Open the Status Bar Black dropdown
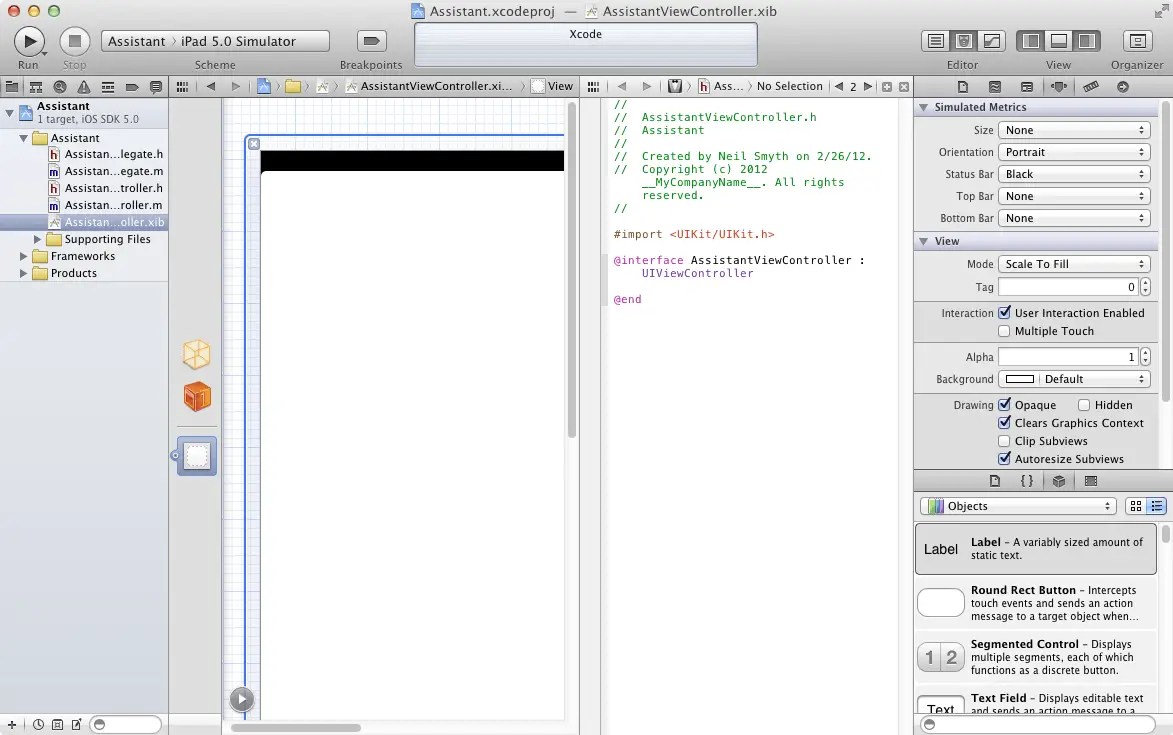 pyautogui.click(x=1074, y=174)
